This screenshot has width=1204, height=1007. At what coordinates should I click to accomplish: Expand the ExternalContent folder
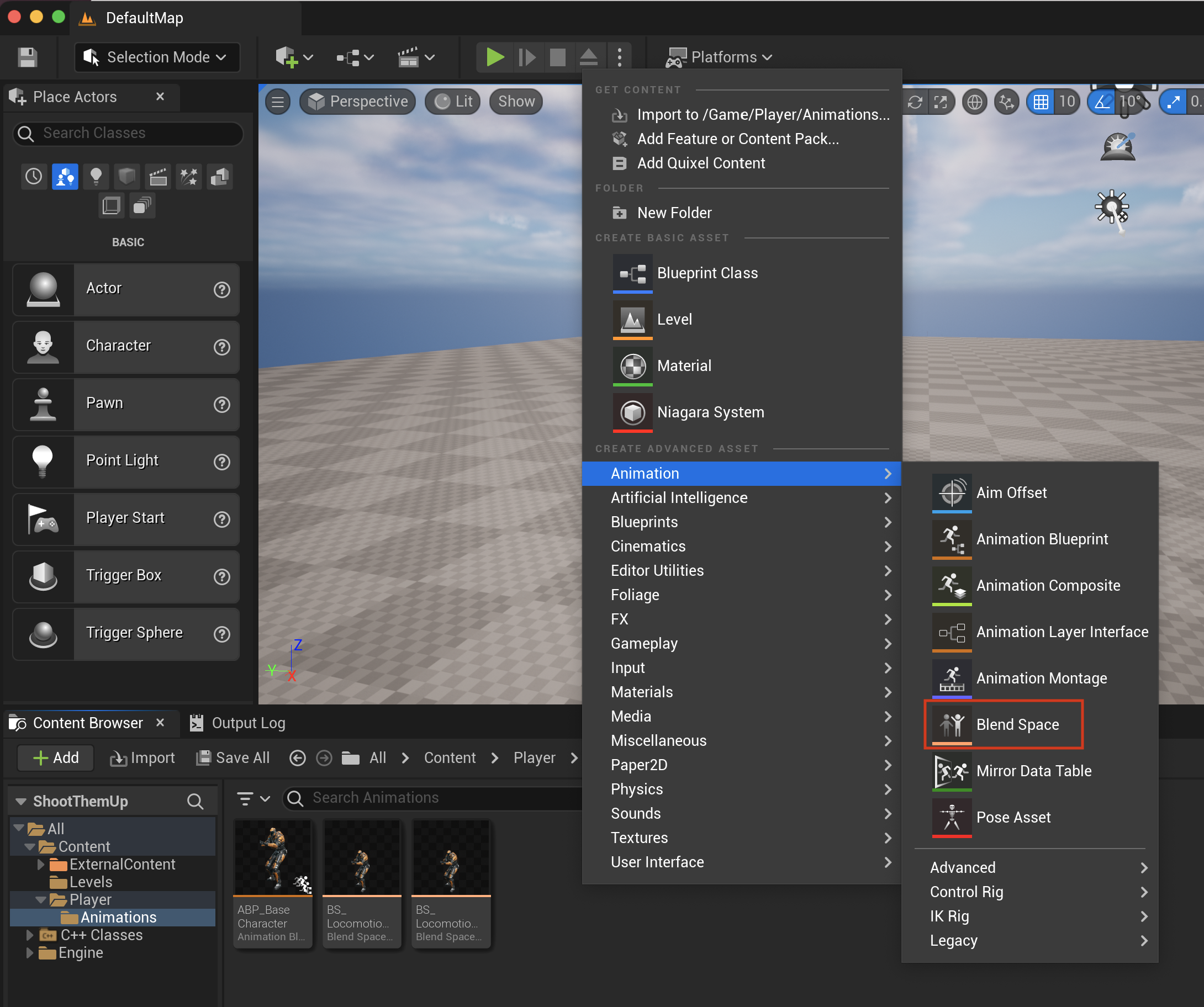pos(40,865)
